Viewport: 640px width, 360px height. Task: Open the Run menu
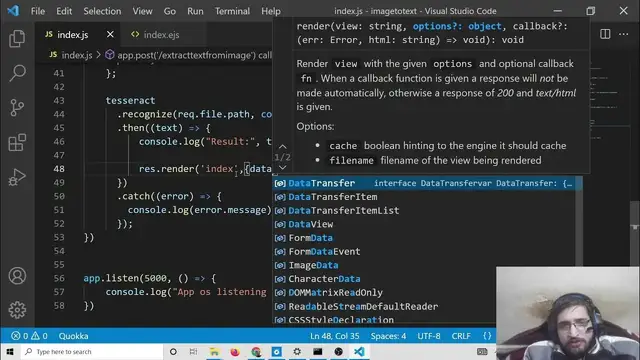(195, 11)
